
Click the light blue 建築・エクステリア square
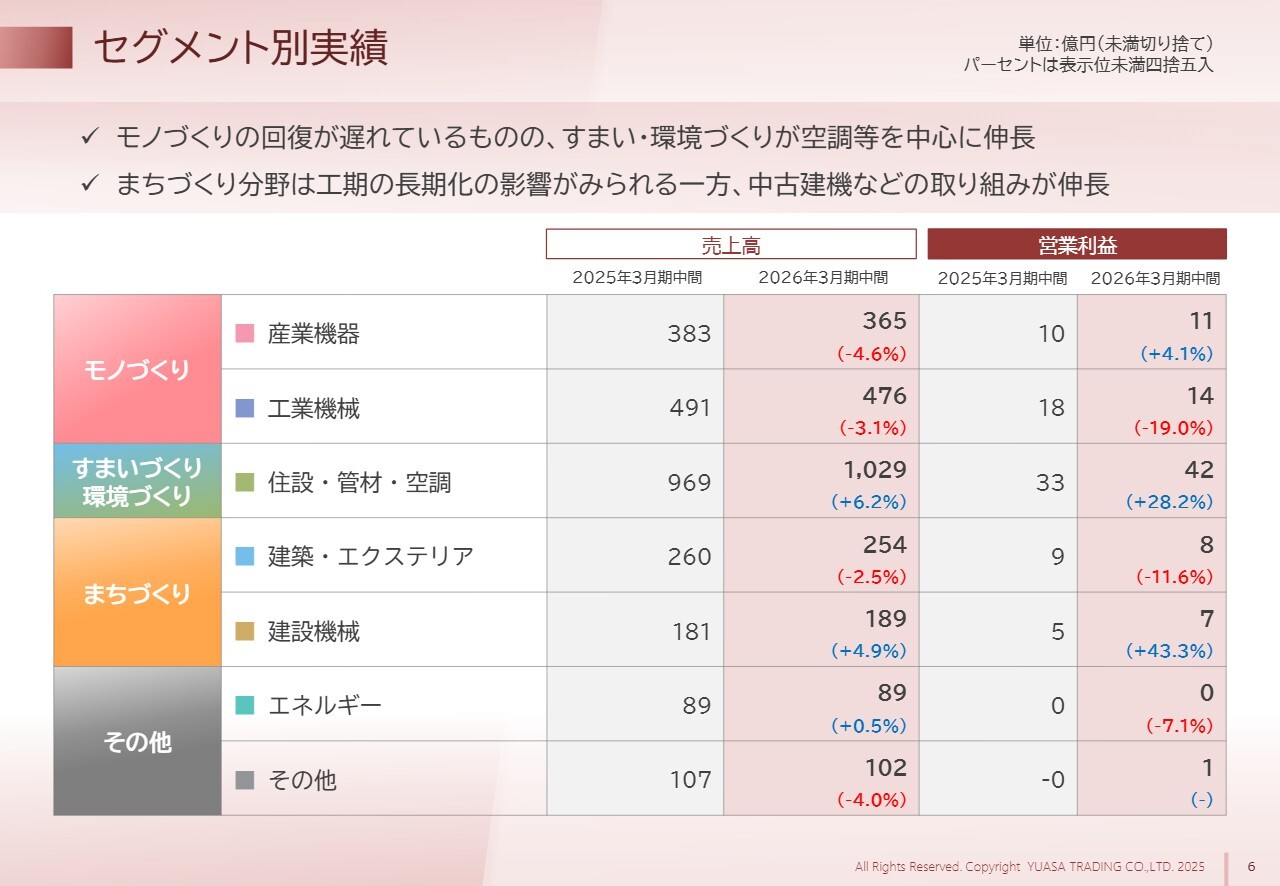click(x=245, y=557)
